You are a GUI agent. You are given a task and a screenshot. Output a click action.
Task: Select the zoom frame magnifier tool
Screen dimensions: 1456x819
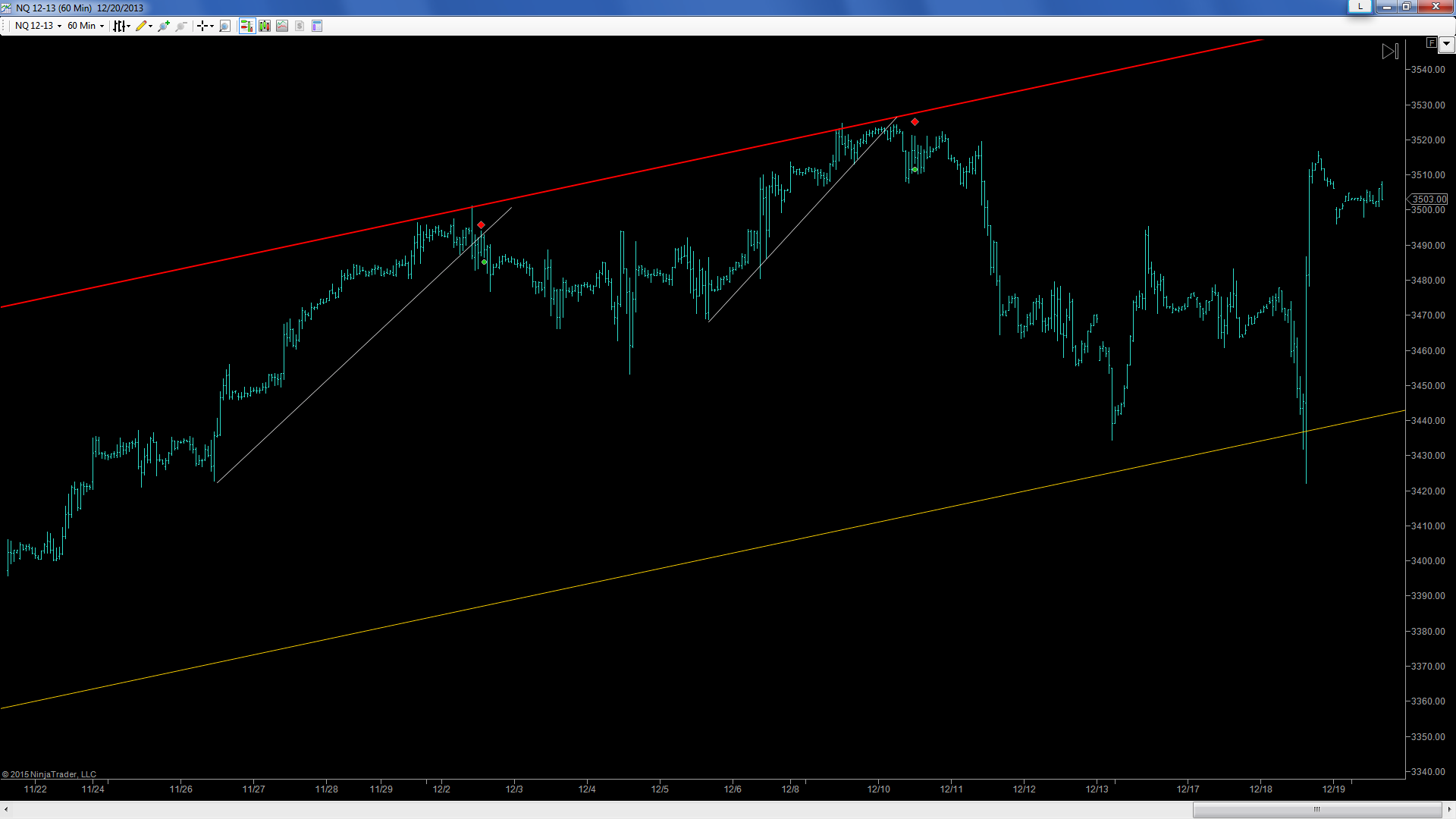tap(224, 26)
